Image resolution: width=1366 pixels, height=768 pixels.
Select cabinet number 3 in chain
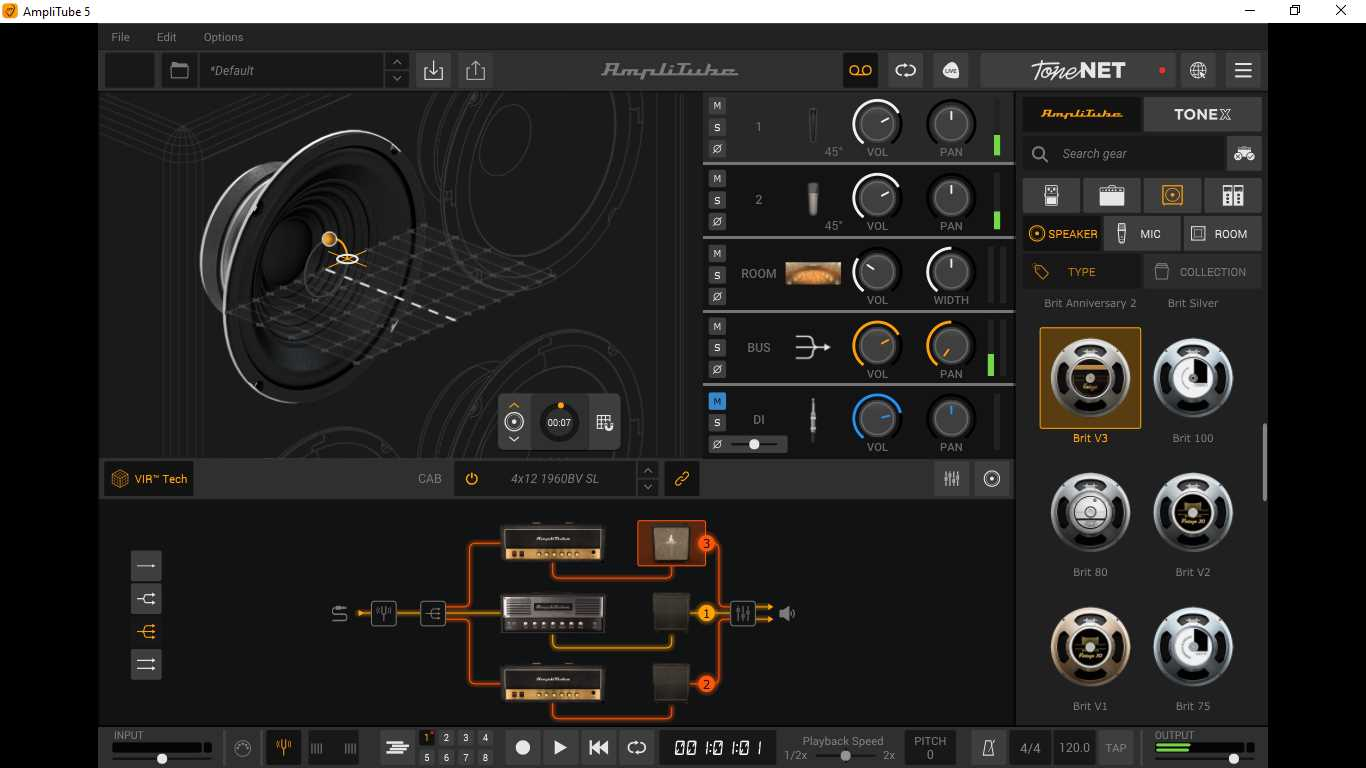pyautogui.click(x=672, y=543)
